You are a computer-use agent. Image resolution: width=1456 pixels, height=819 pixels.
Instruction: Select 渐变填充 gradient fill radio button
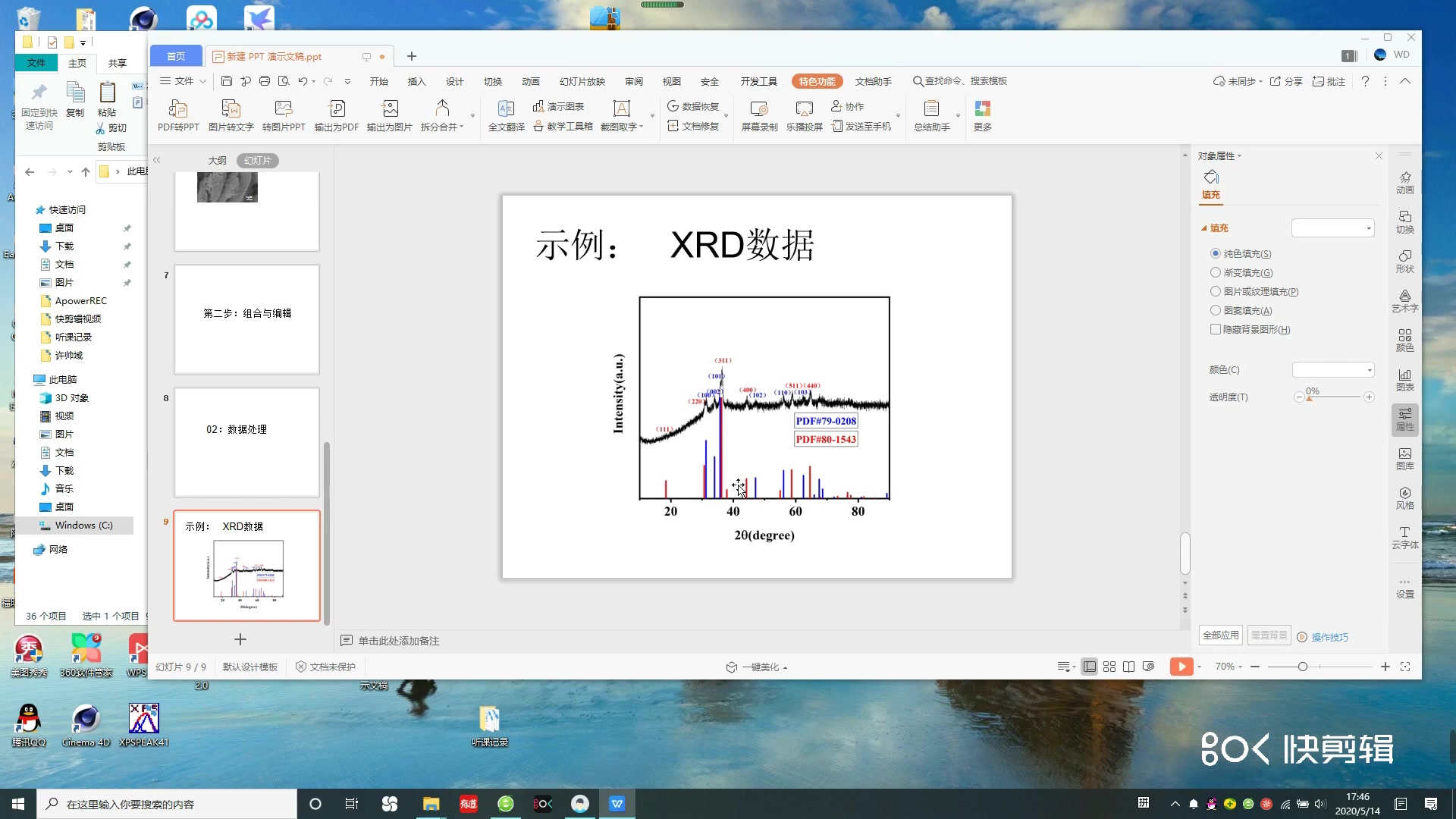(x=1216, y=272)
